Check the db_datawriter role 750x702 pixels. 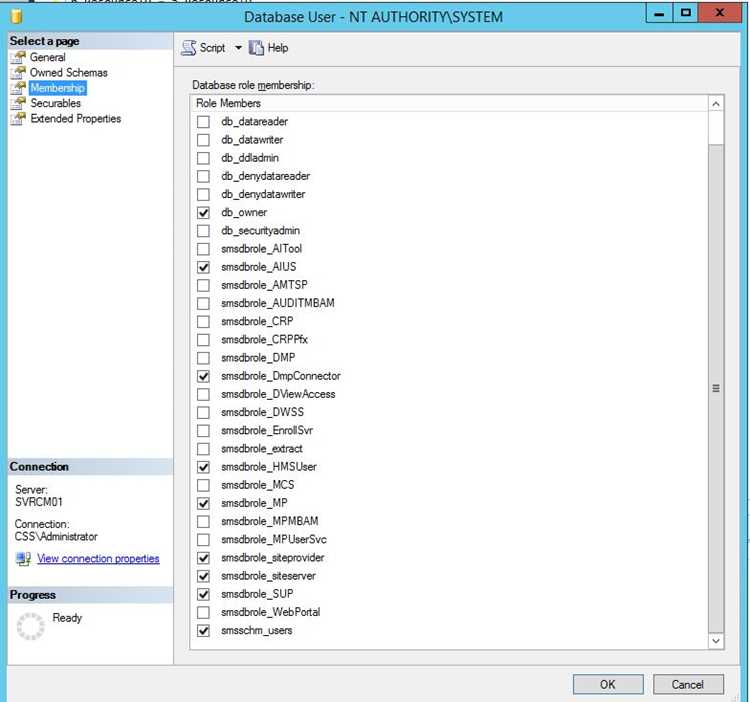(x=203, y=140)
